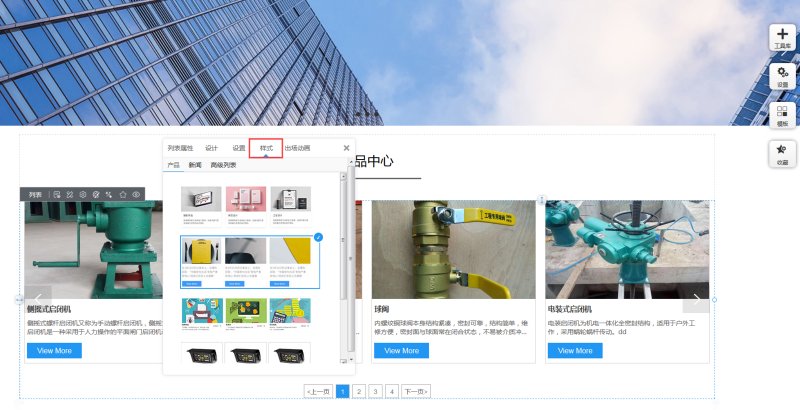Select the 高级列表 sub-tab
Viewport: 800px width, 410px height.
[x=223, y=165]
